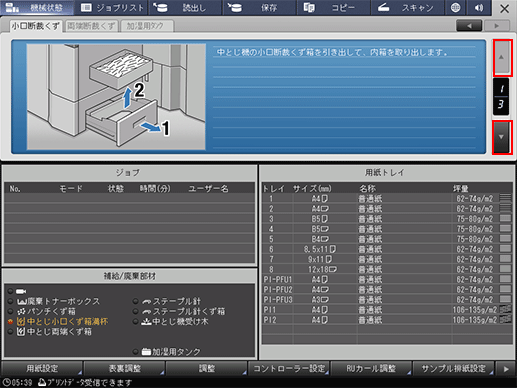Select tray 4 B5 row
The width and height of the screenshot is (517, 388).
pyautogui.click(x=387, y=229)
